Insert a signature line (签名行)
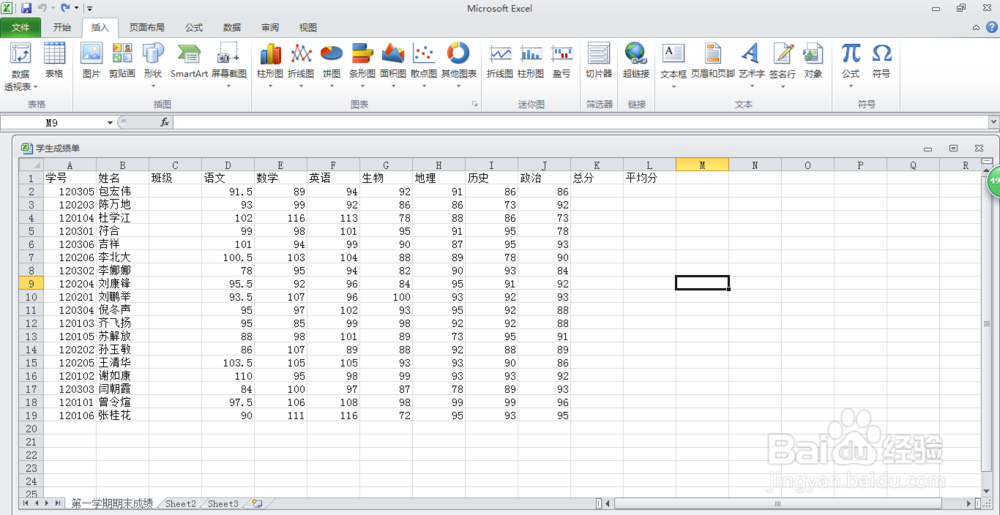This screenshot has width=1000, height=515. [x=783, y=65]
